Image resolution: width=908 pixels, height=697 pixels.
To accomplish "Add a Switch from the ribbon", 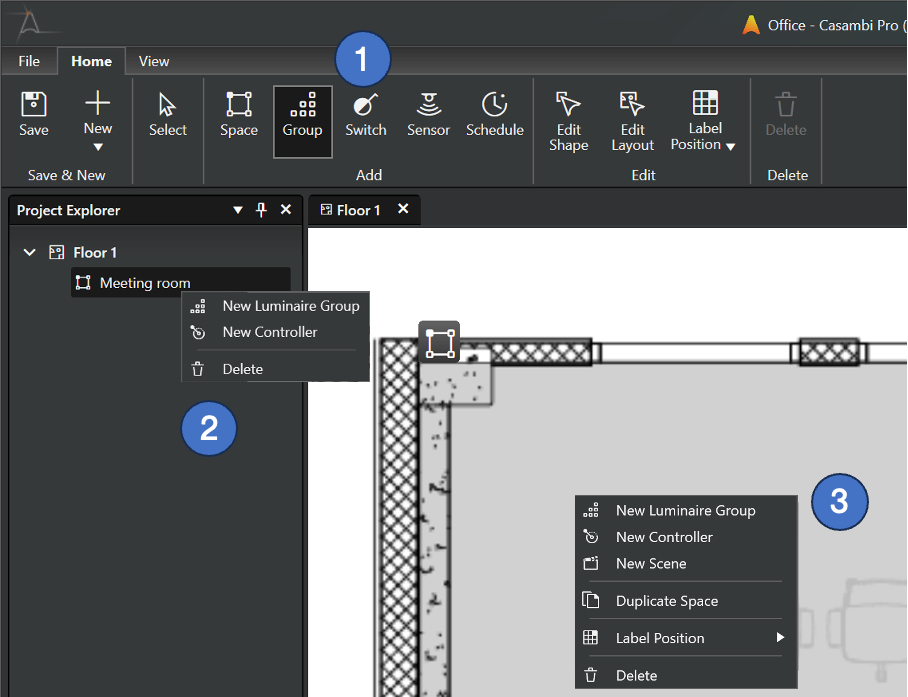I will pyautogui.click(x=365, y=114).
